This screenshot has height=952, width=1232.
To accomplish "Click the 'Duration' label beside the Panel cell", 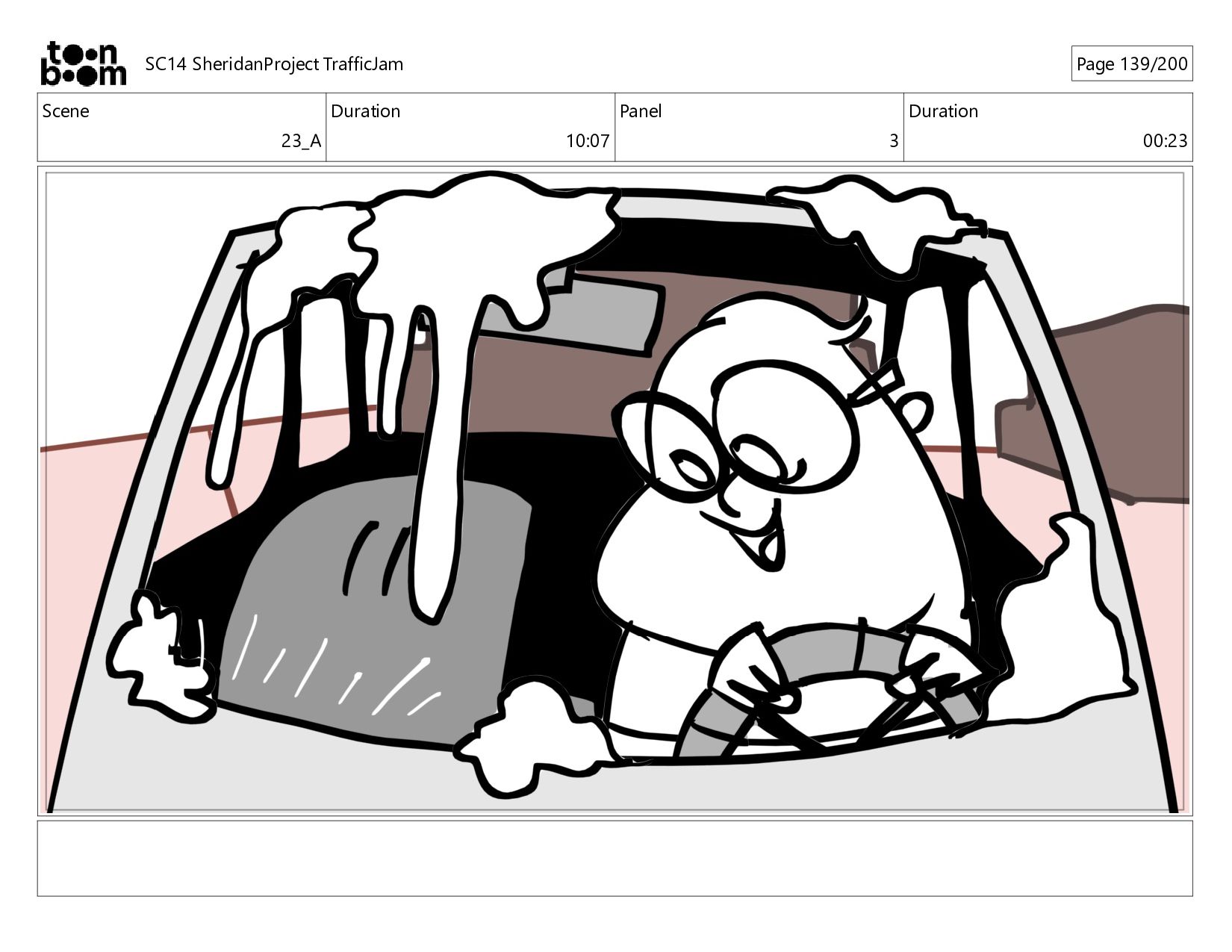I will (x=943, y=111).
